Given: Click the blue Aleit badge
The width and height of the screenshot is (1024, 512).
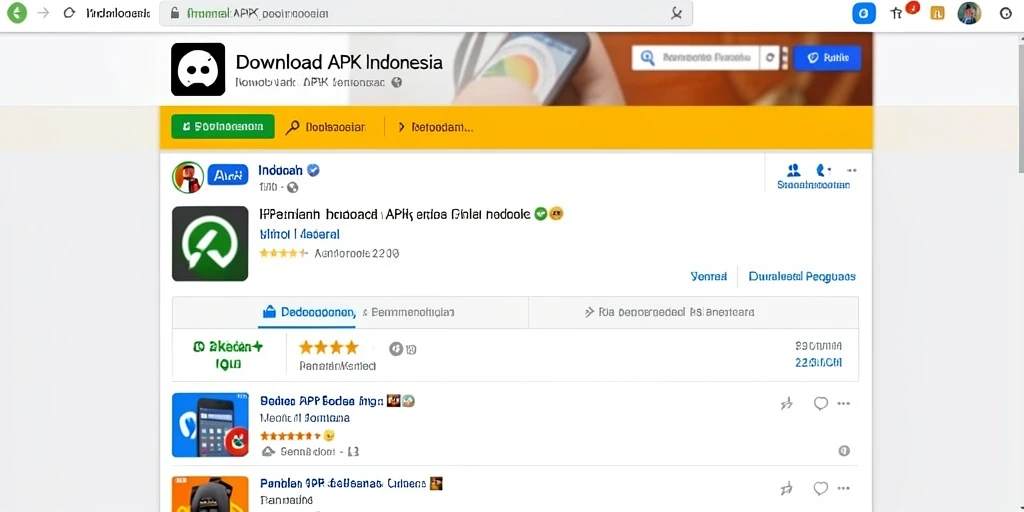Looking at the screenshot, I should coord(228,175).
